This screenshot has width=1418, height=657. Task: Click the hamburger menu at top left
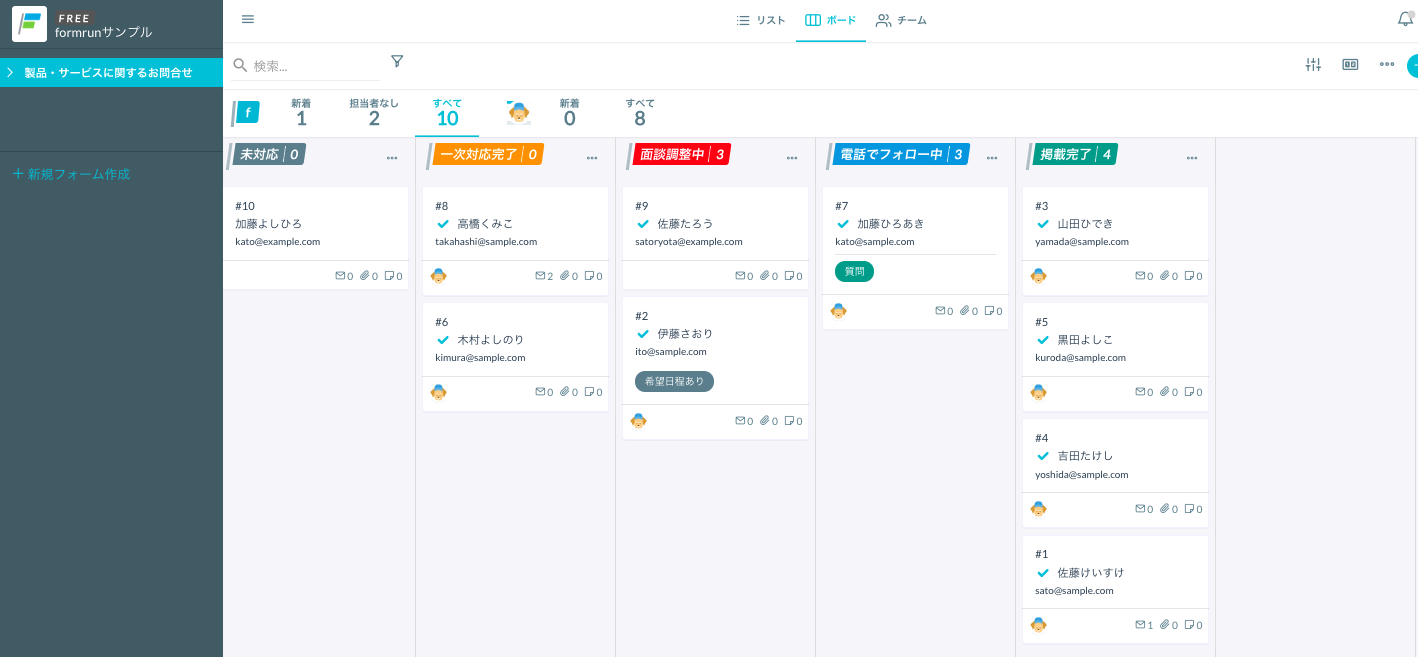(x=247, y=18)
